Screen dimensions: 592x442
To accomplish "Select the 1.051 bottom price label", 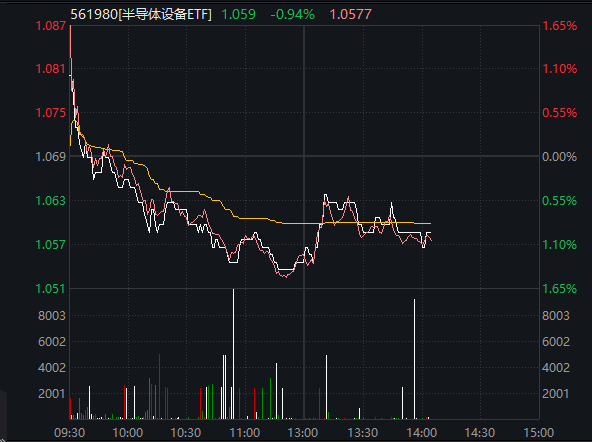I will pyautogui.click(x=51, y=289).
